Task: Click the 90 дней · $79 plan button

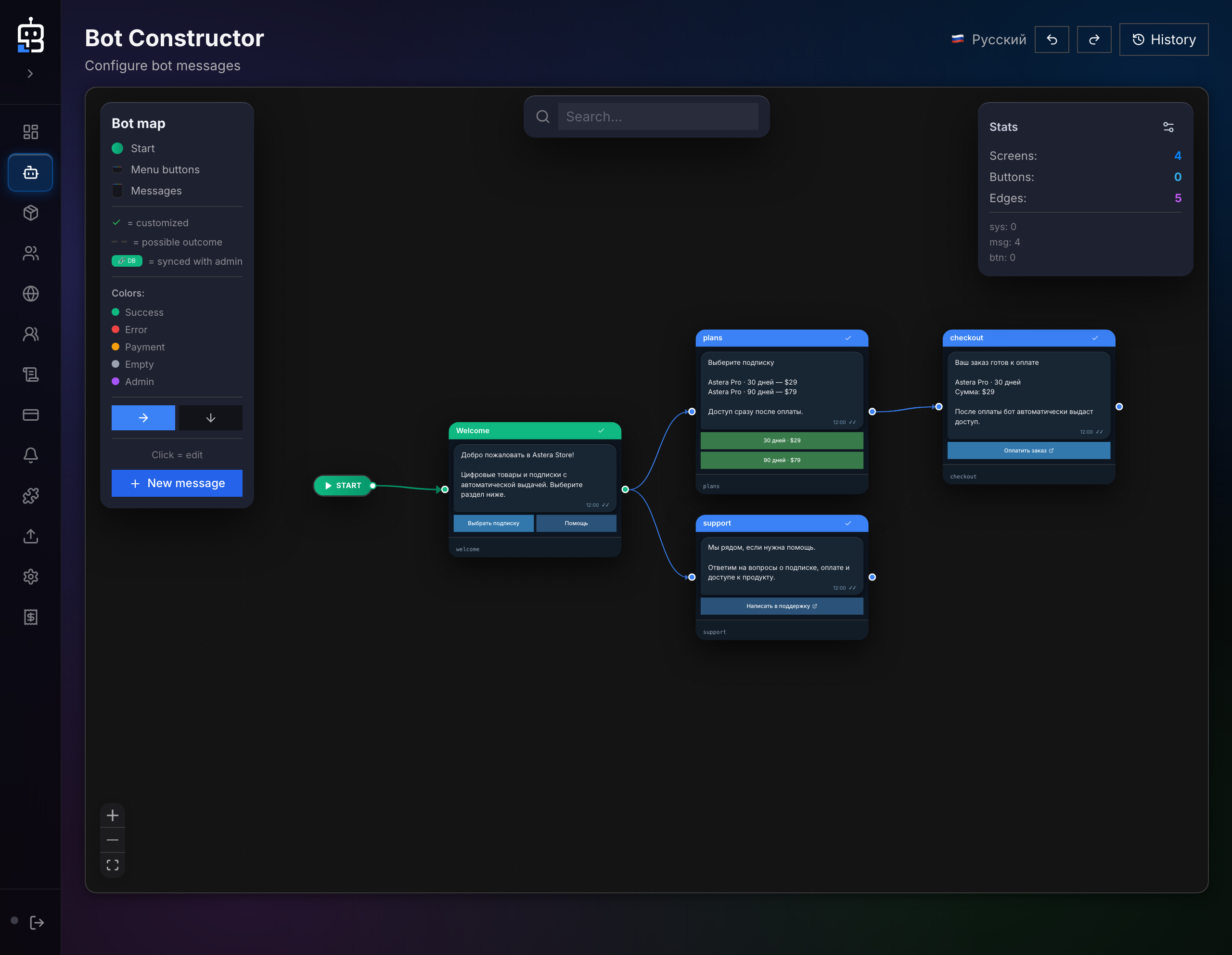Action: point(782,460)
